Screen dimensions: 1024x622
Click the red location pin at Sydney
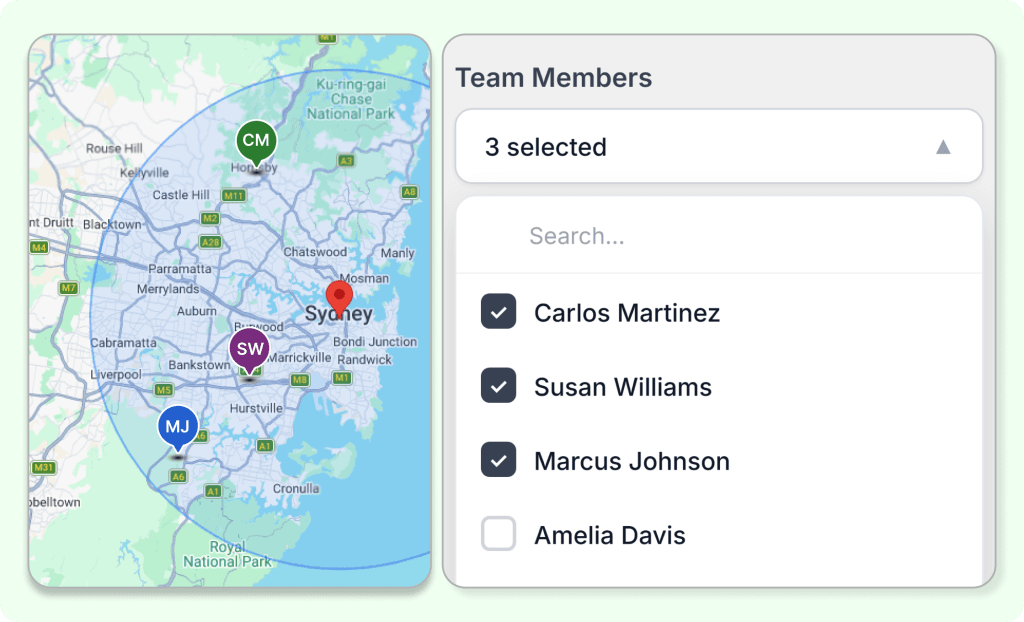pyautogui.click(x=338, y=297)
